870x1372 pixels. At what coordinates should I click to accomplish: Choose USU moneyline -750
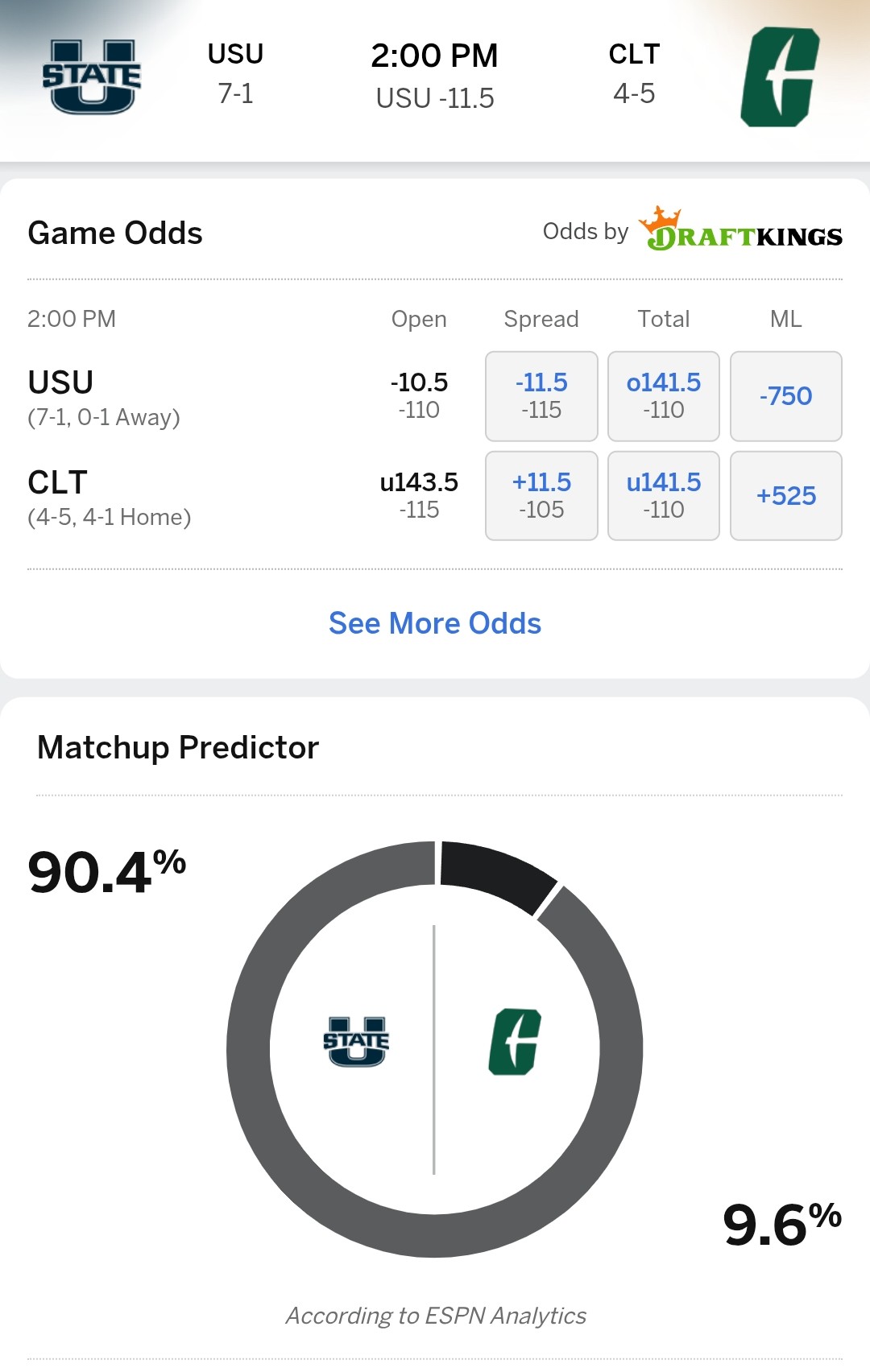tap(786, 396)
